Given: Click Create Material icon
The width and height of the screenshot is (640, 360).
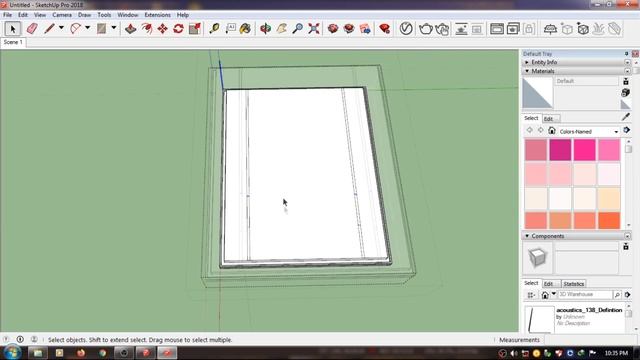Looking at the screenshot, I should pyautogui.click(x=625, y=93).
